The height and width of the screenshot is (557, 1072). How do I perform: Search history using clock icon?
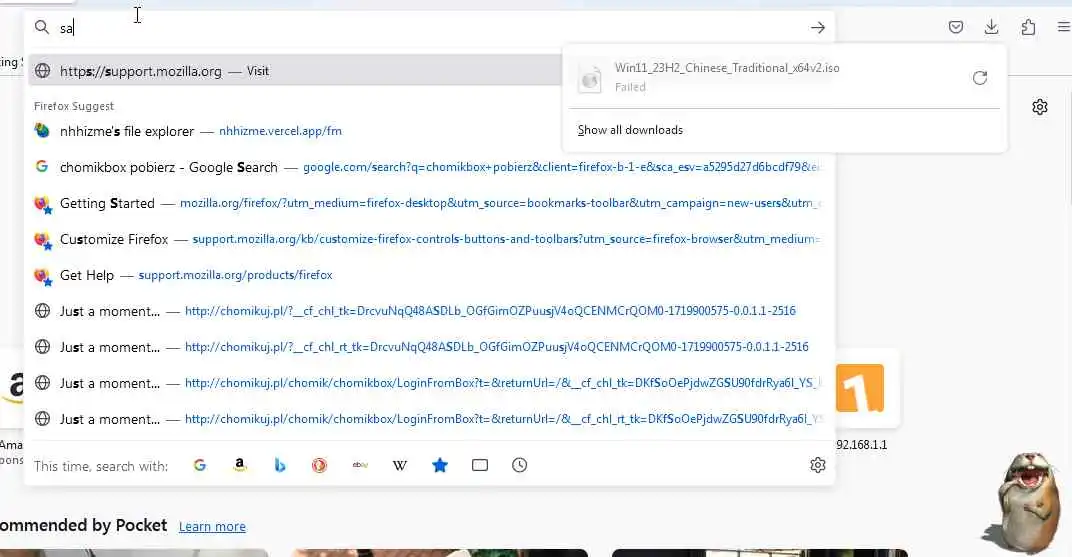coord(520,465)
